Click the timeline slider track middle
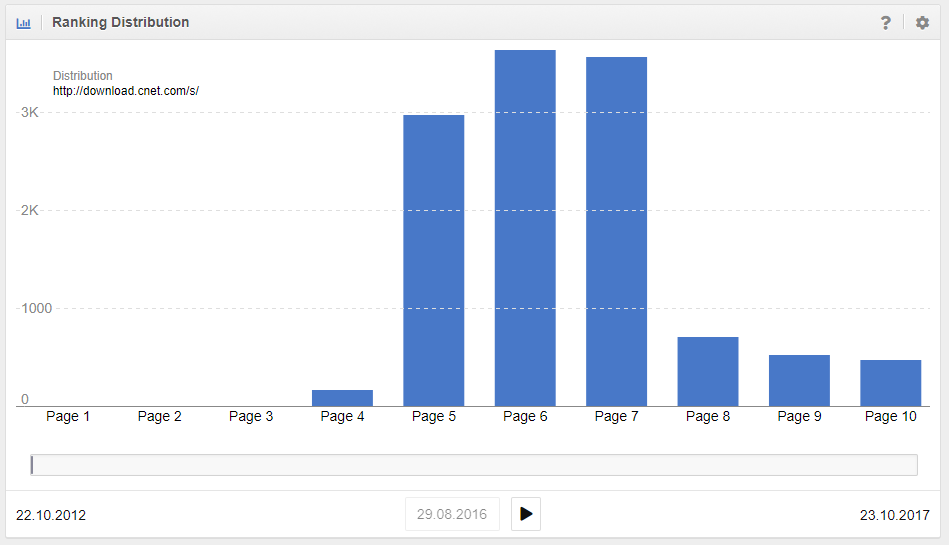 tap(474, 465)
